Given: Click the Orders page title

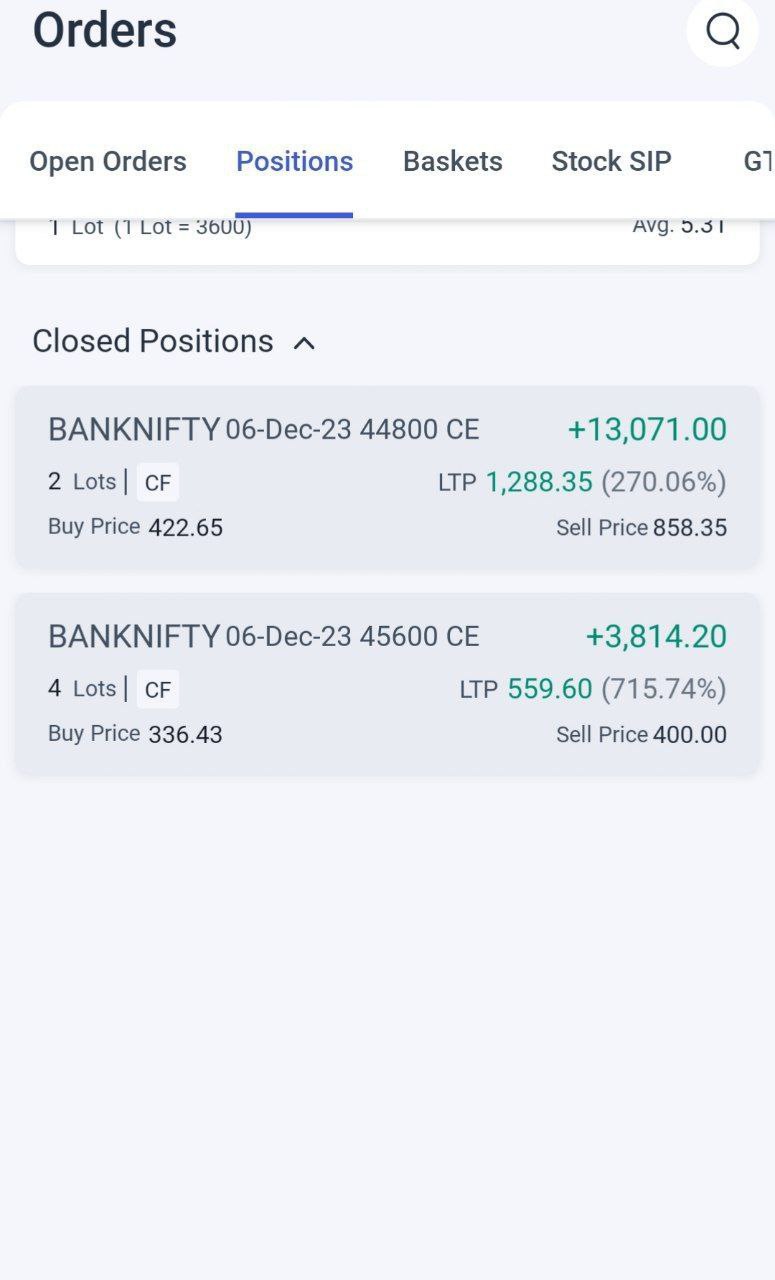Looking at the screenshot, I should tap(105, 30).
